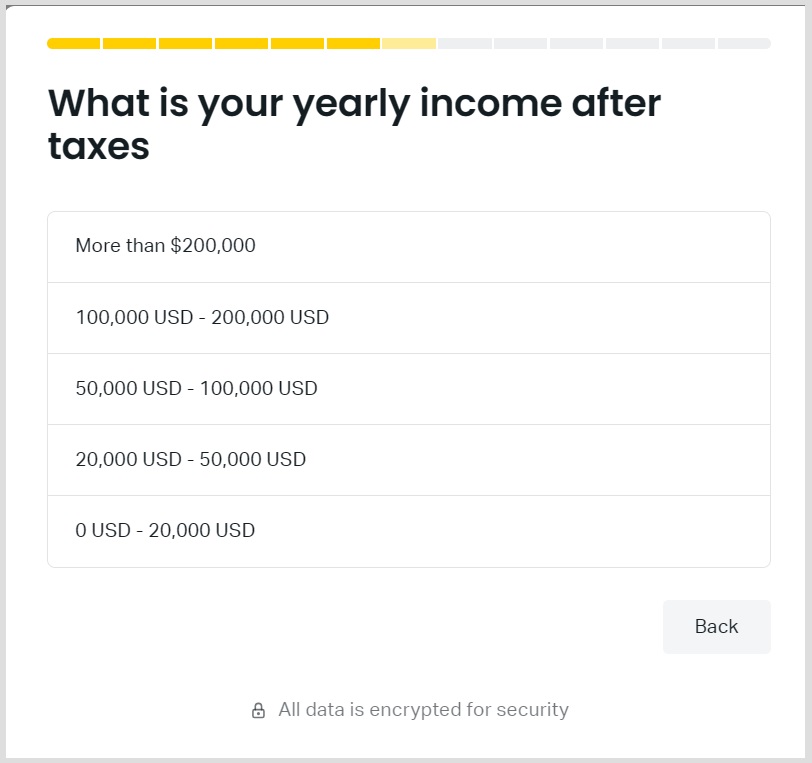
Task: Click the fifth yellow progress segment
Action: pyautogui.click(x=298, y=44)
